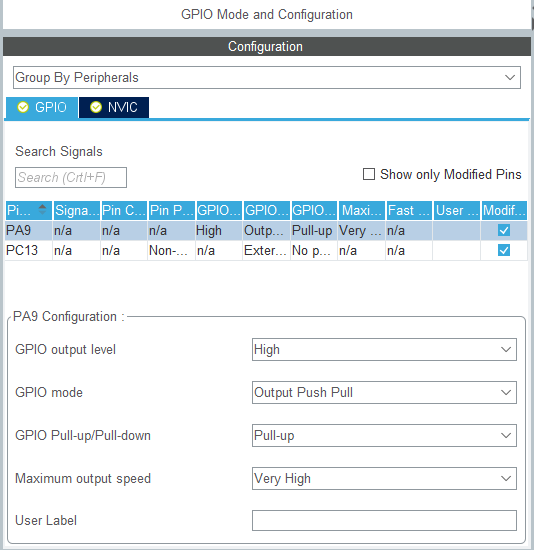Viewport: 534px width, 550px height.
Task: Open the Group By Peripherals dropdown
Action: [x=267, y=78]
